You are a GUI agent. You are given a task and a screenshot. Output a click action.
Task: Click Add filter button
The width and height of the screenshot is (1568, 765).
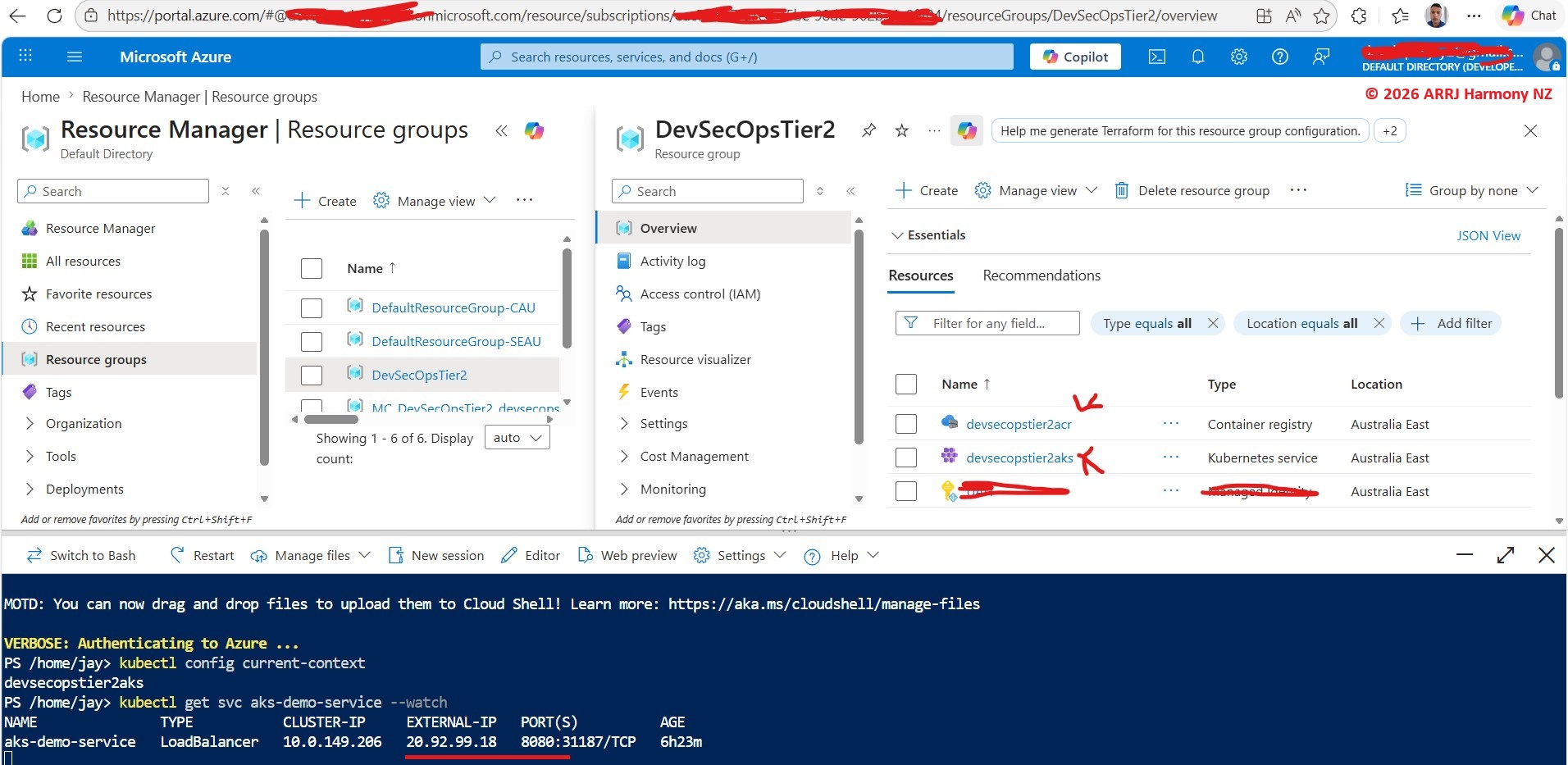(x=1452, y=323)
